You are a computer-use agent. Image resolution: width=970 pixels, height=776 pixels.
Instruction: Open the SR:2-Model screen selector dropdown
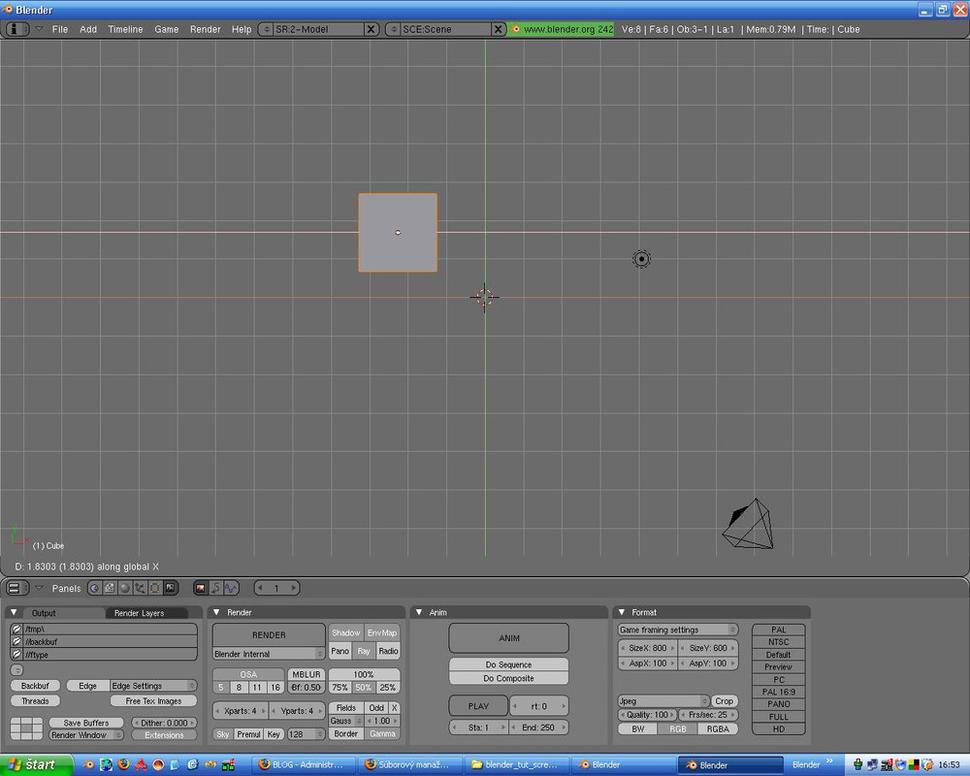click(266, 29)
